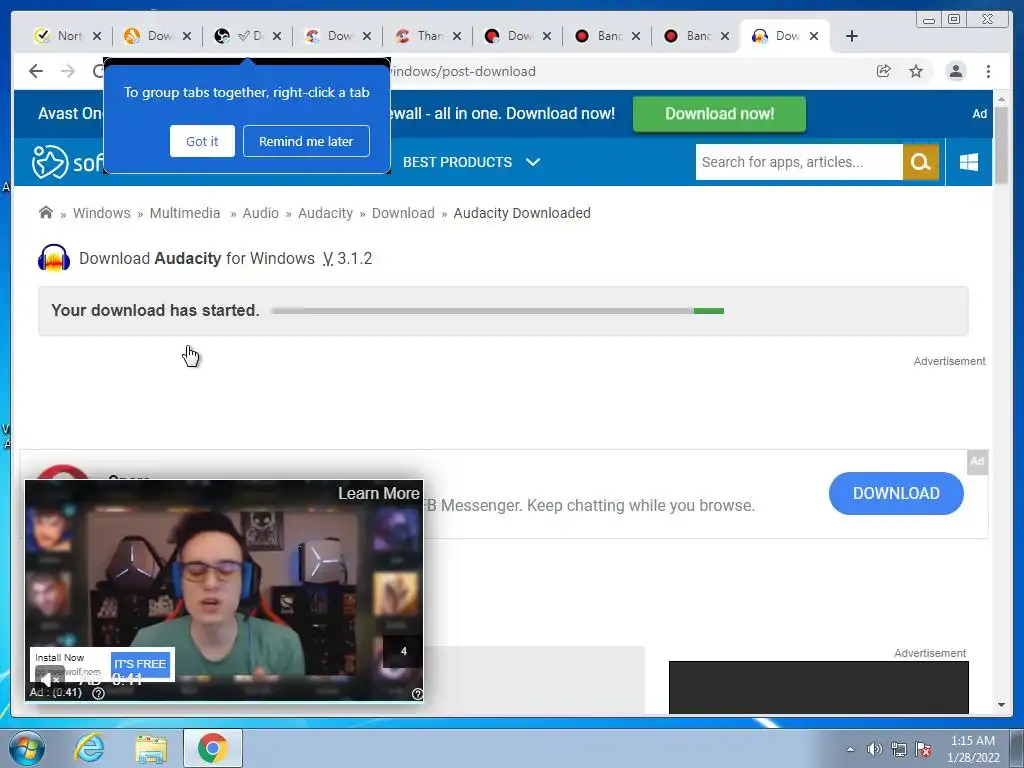Open a new tab with the plus button
Viewport: 1024px width, 768px height.
852,37
